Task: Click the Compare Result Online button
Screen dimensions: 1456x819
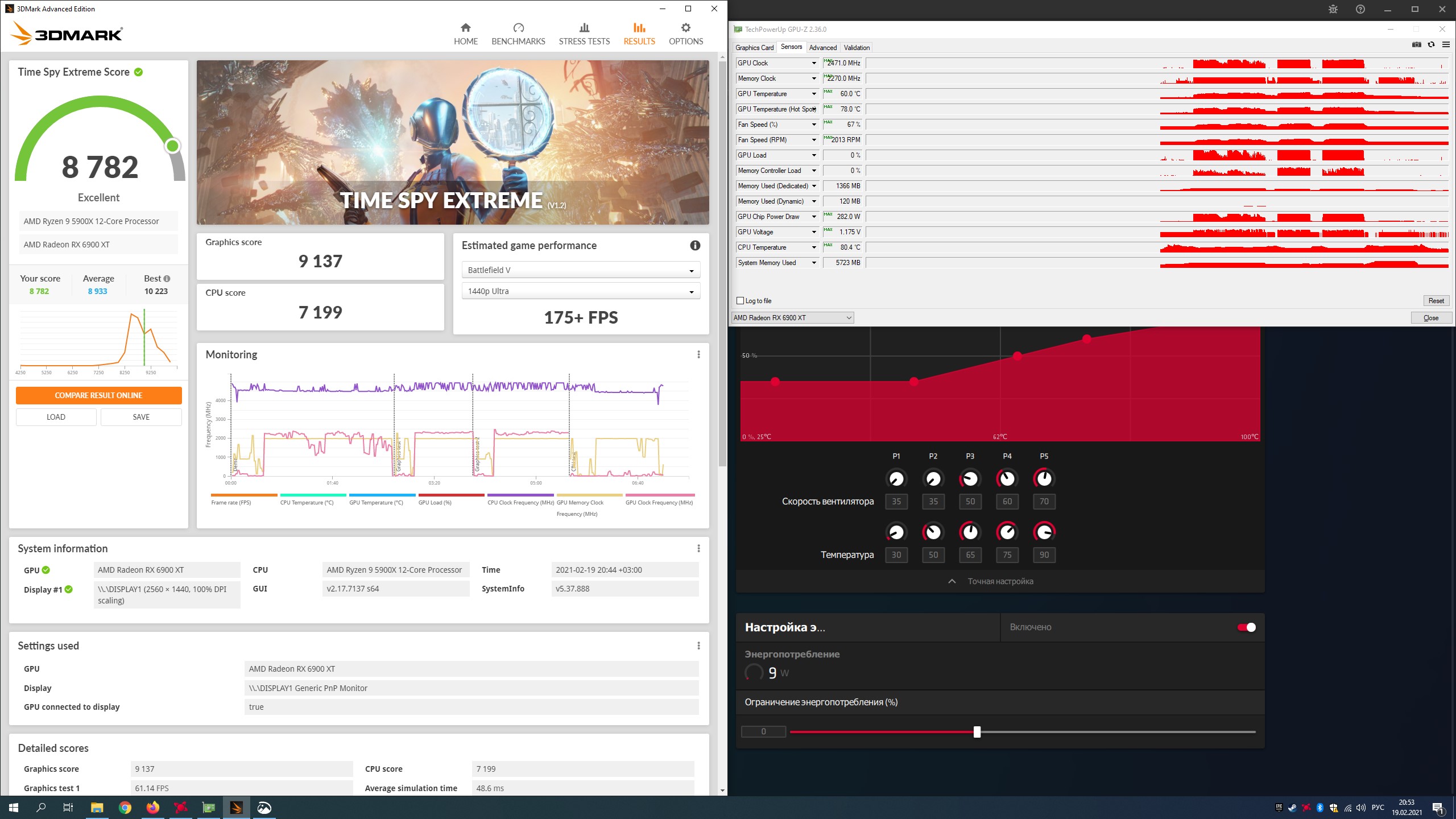Action: (99, 395)
